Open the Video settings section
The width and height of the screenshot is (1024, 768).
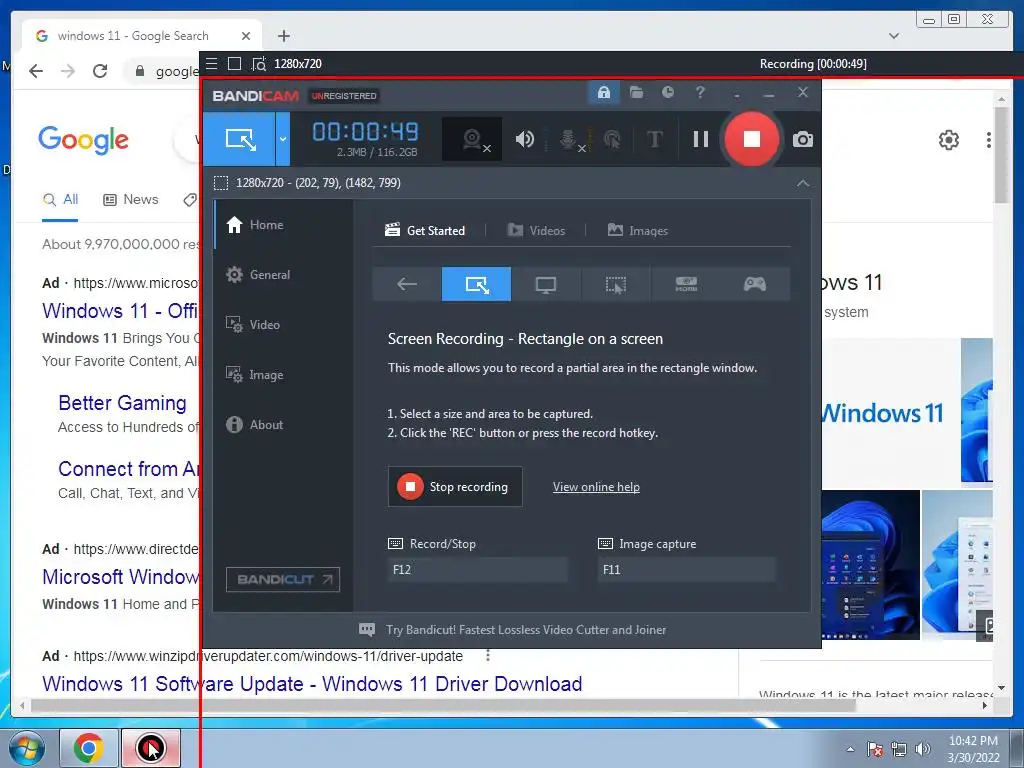pos(253,325)
